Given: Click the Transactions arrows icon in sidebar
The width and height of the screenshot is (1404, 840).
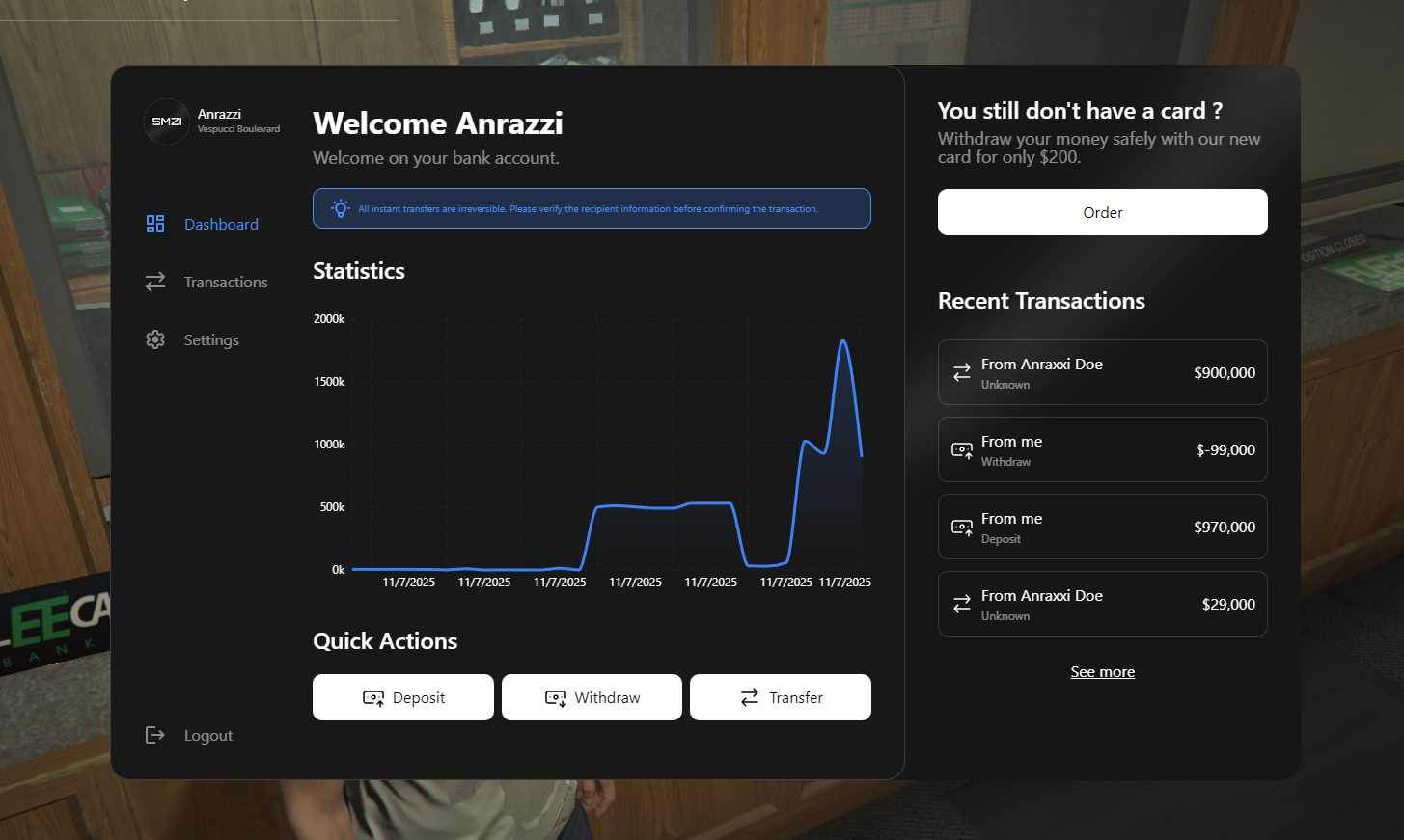Looking at the screenshot, I should [x=155, y=282].
